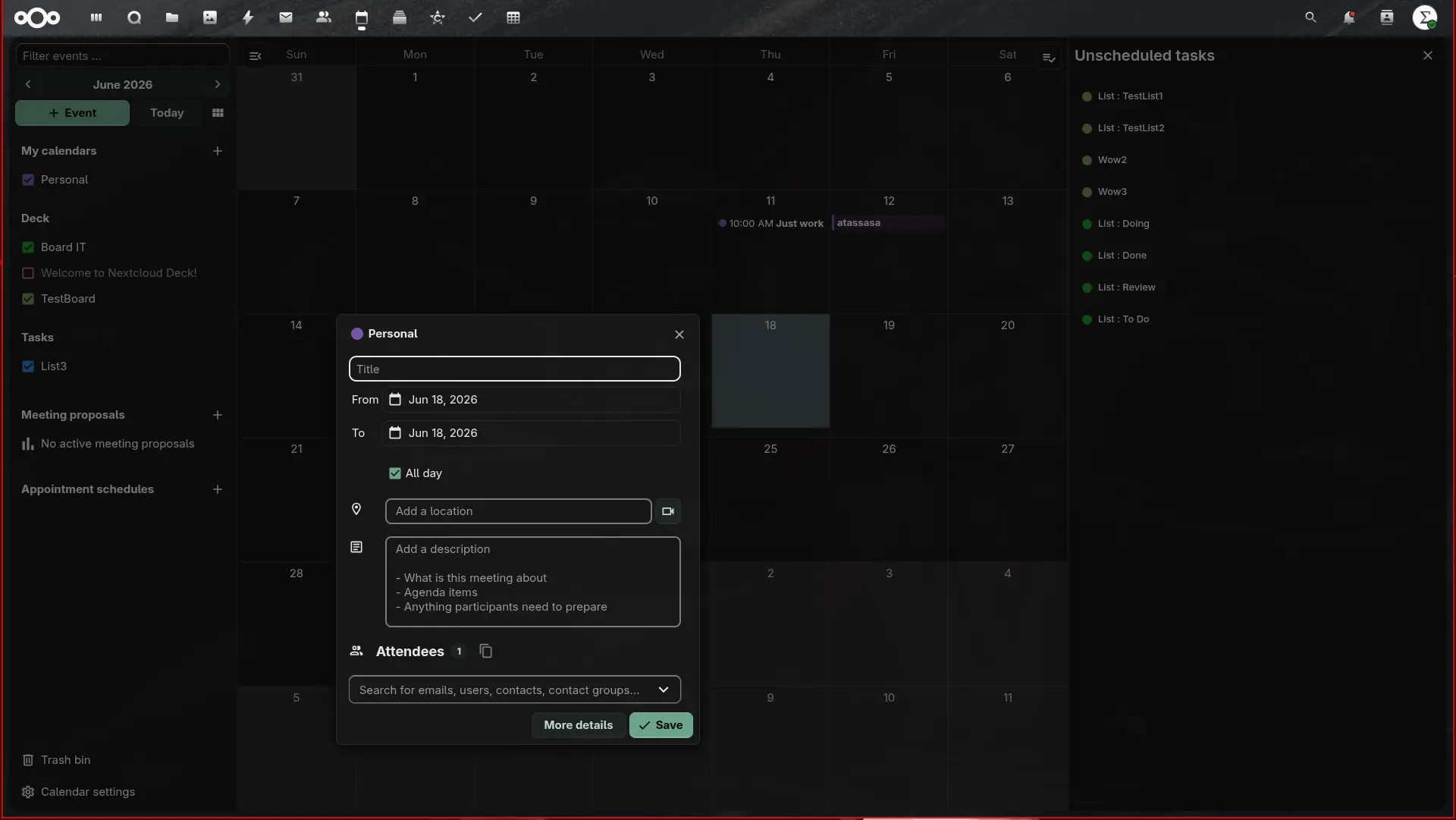Open the Tasks checkmark app icon

pyautogui.click(x=475, y=17)
